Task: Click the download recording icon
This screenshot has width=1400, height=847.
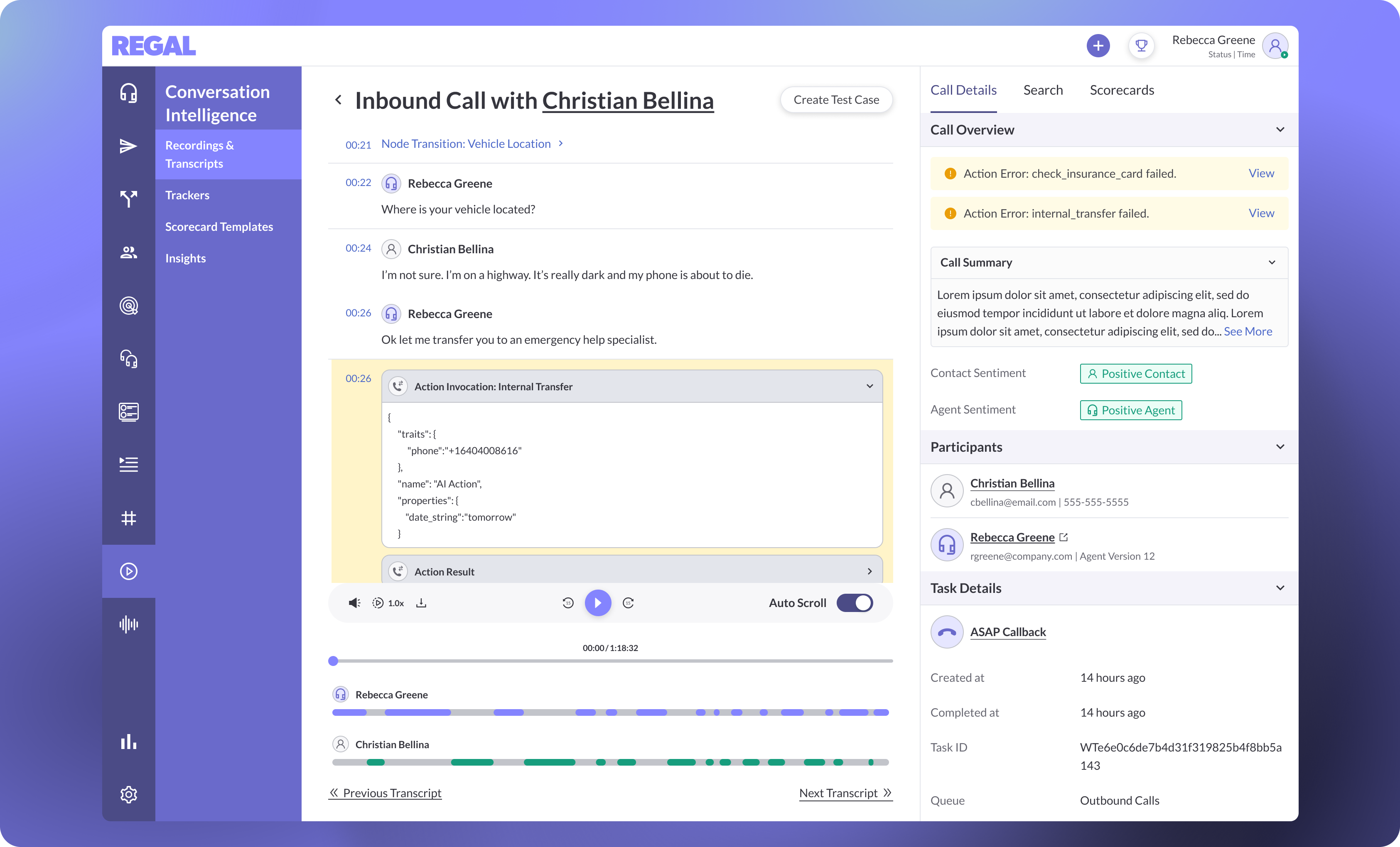Action: click(x=421, y=603)
